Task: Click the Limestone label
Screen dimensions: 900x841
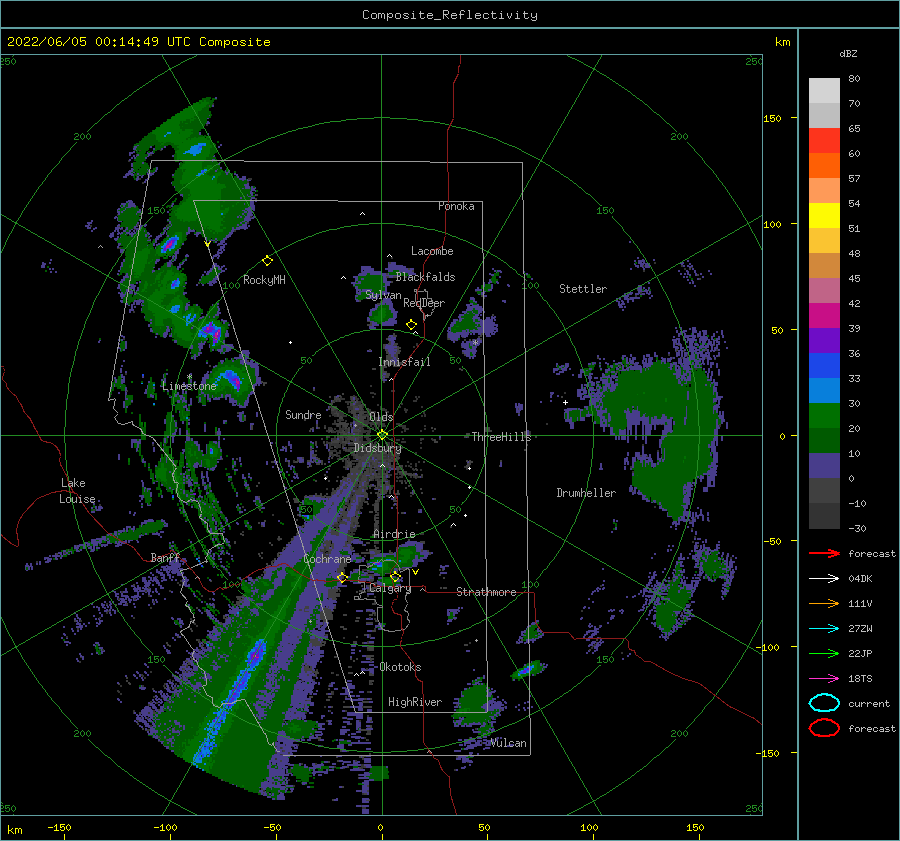Action: click(x=189, y=386)
